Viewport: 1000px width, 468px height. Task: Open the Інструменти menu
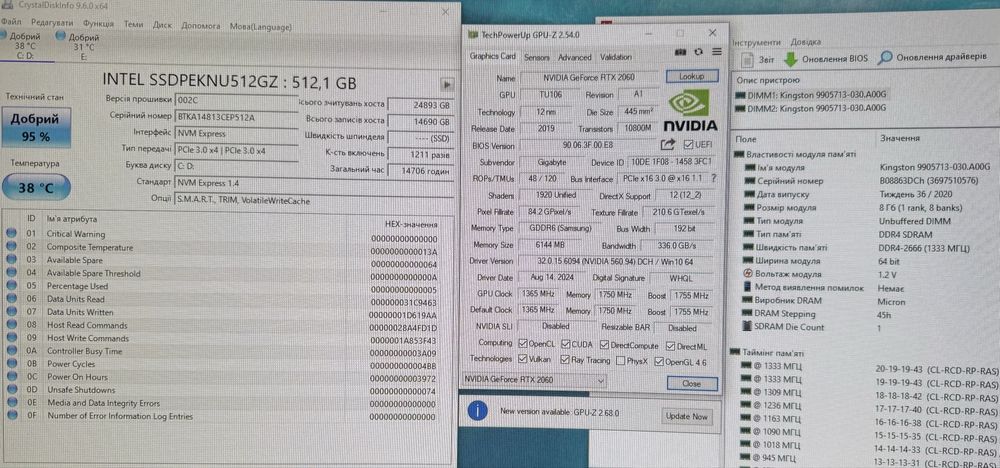(756, 41)
